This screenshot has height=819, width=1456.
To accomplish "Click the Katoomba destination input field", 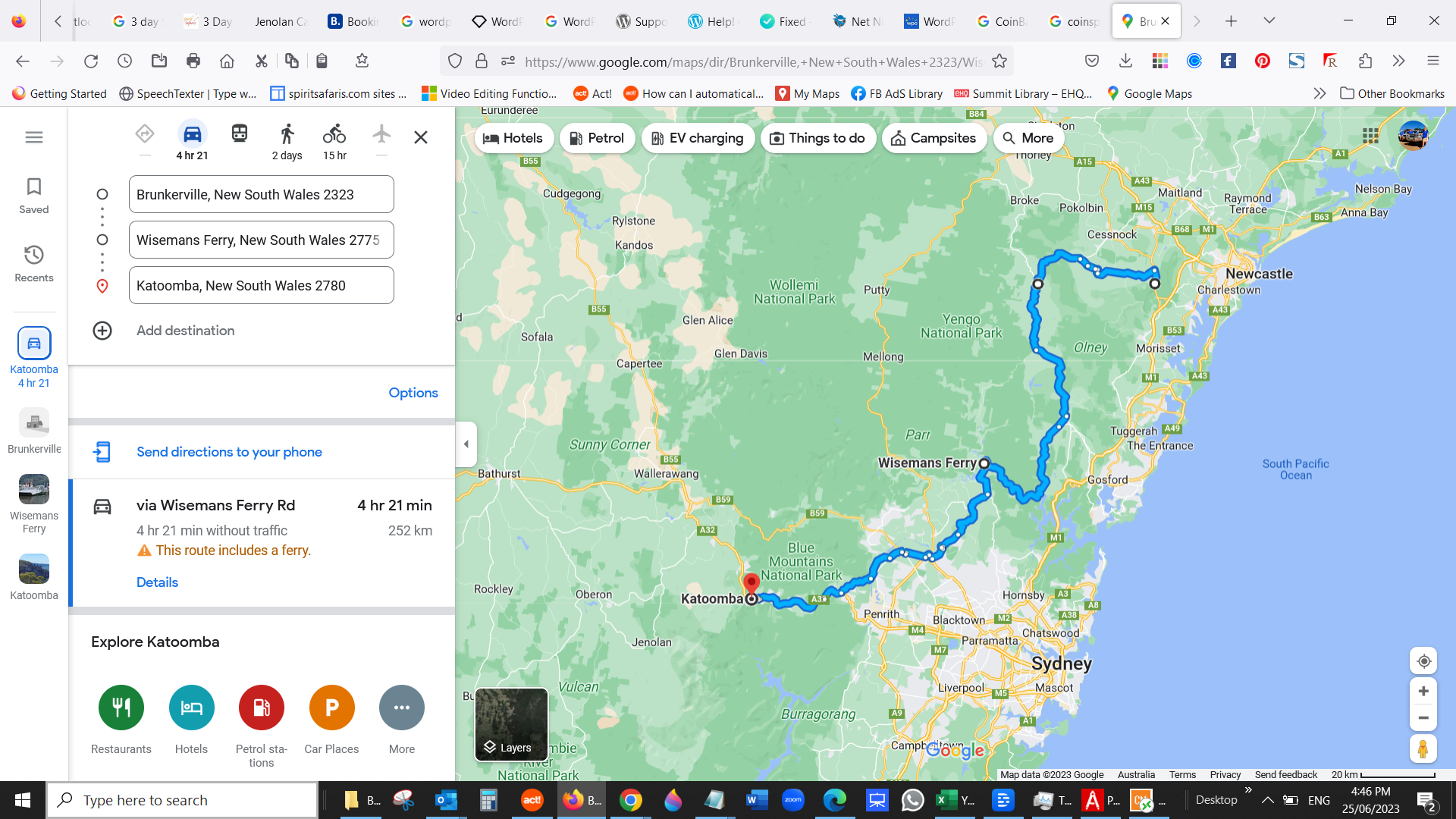I will [261, 285].
